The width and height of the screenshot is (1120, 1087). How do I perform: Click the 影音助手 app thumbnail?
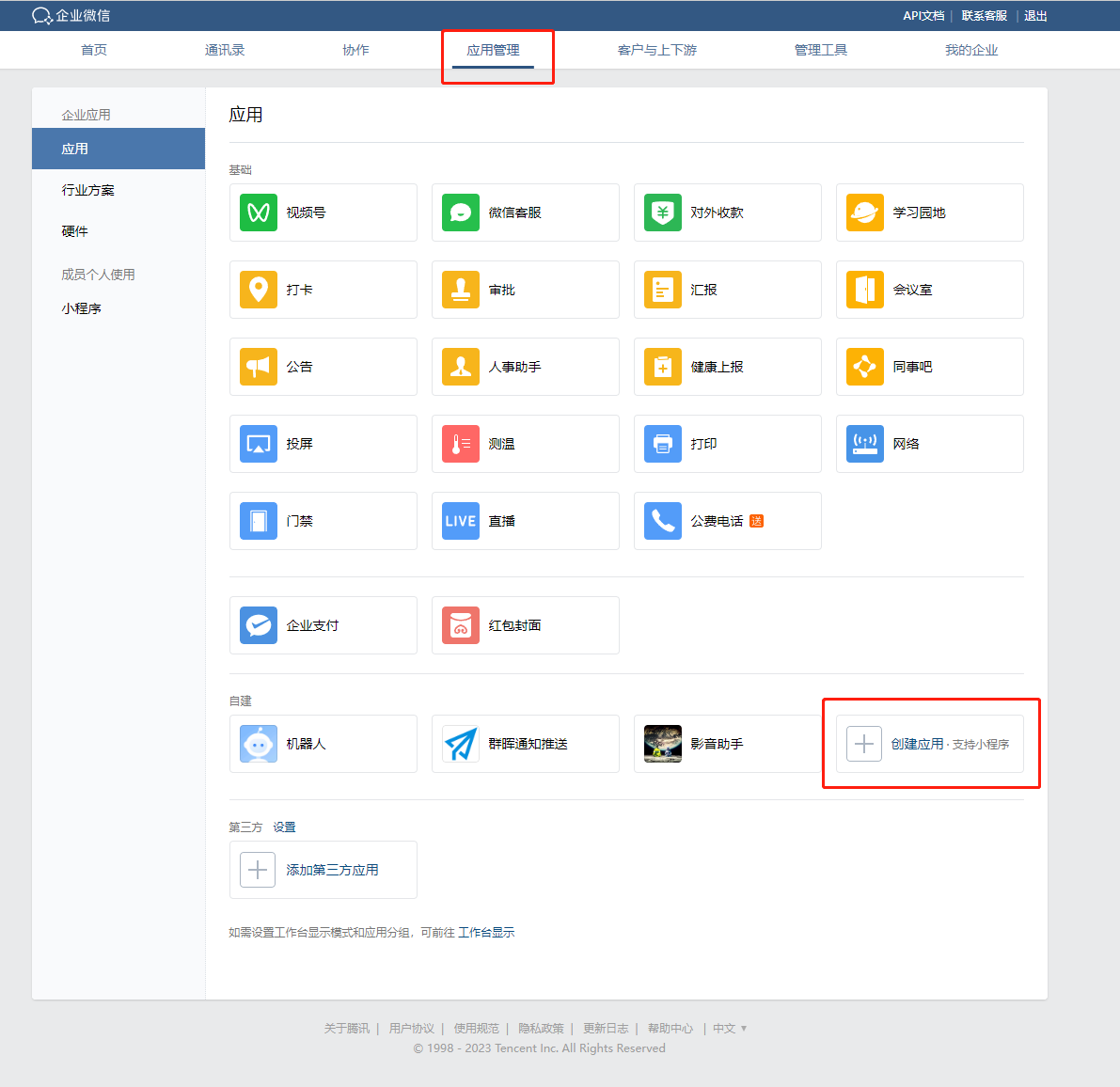(x=663, y=744)
